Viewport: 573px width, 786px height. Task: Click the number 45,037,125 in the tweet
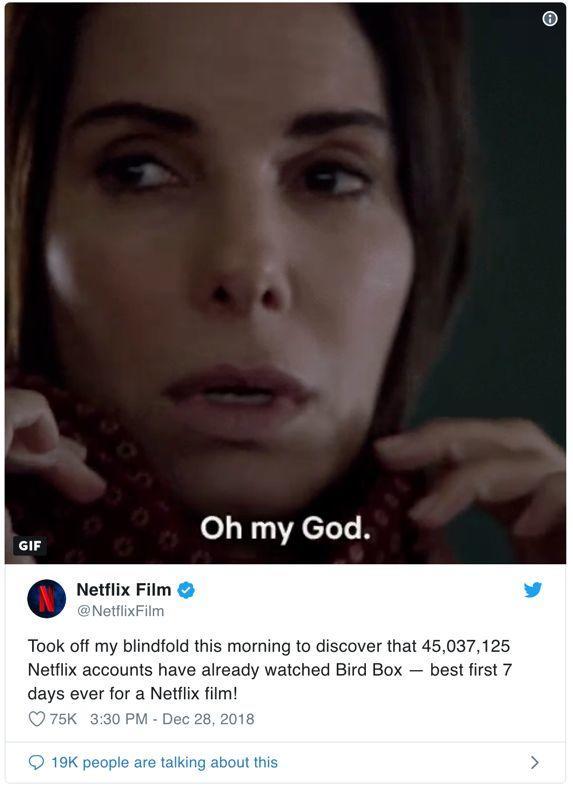pos(466,646)
